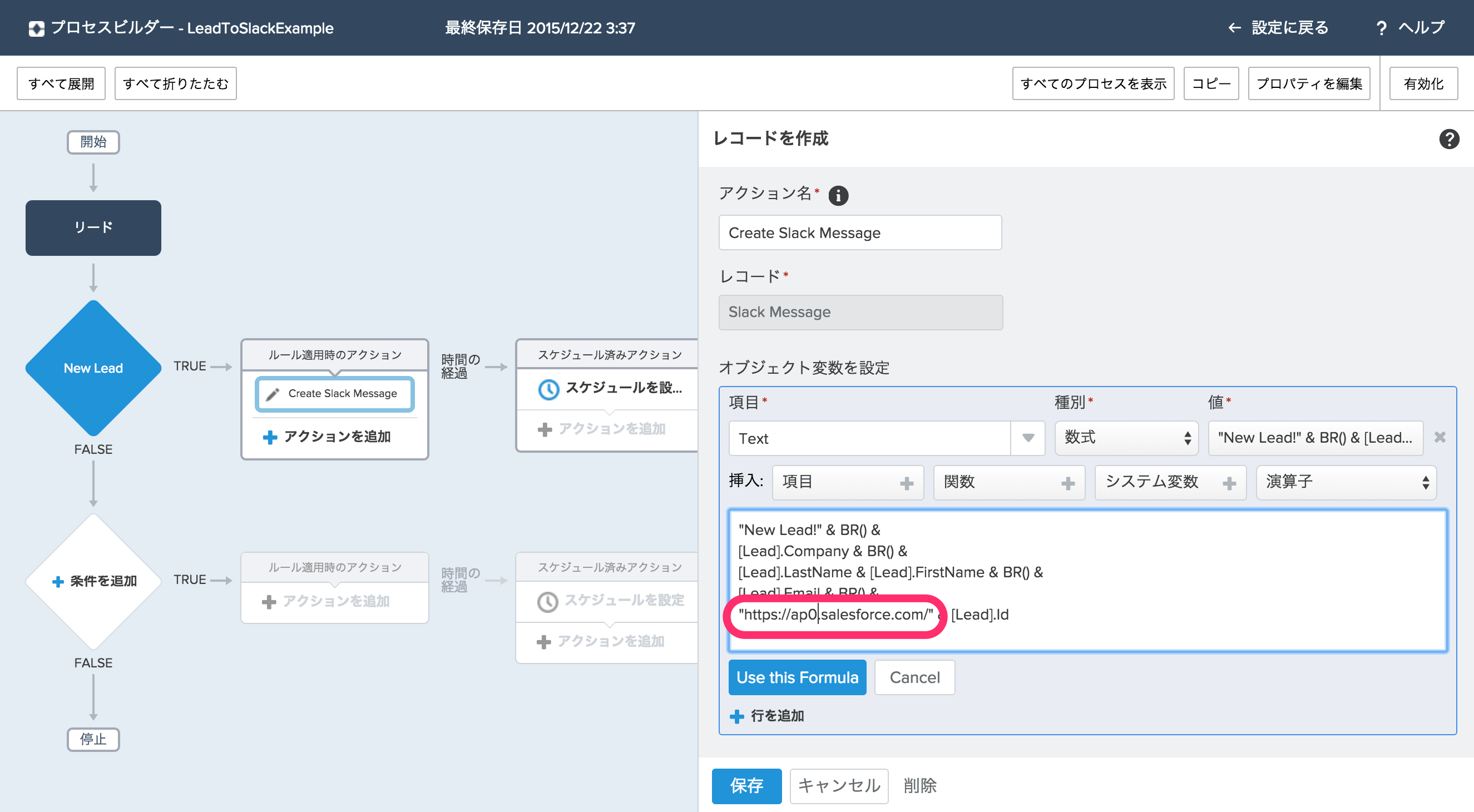
Task: Click the disabled Slack Message record field
Action: [860, 313]
